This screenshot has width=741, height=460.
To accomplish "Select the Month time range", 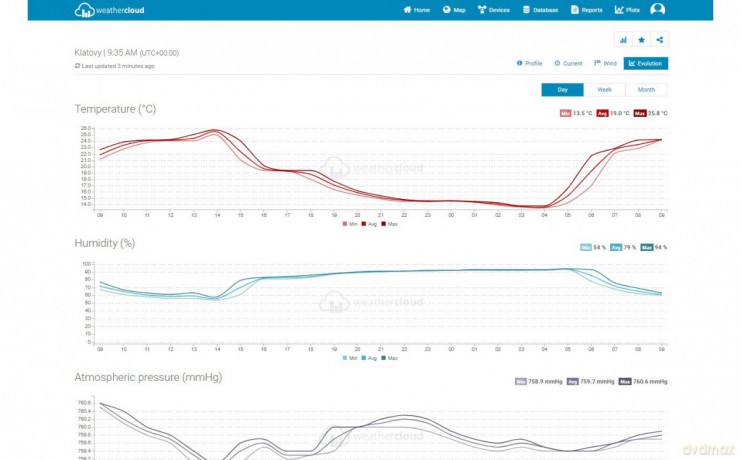I will point(646,90).
